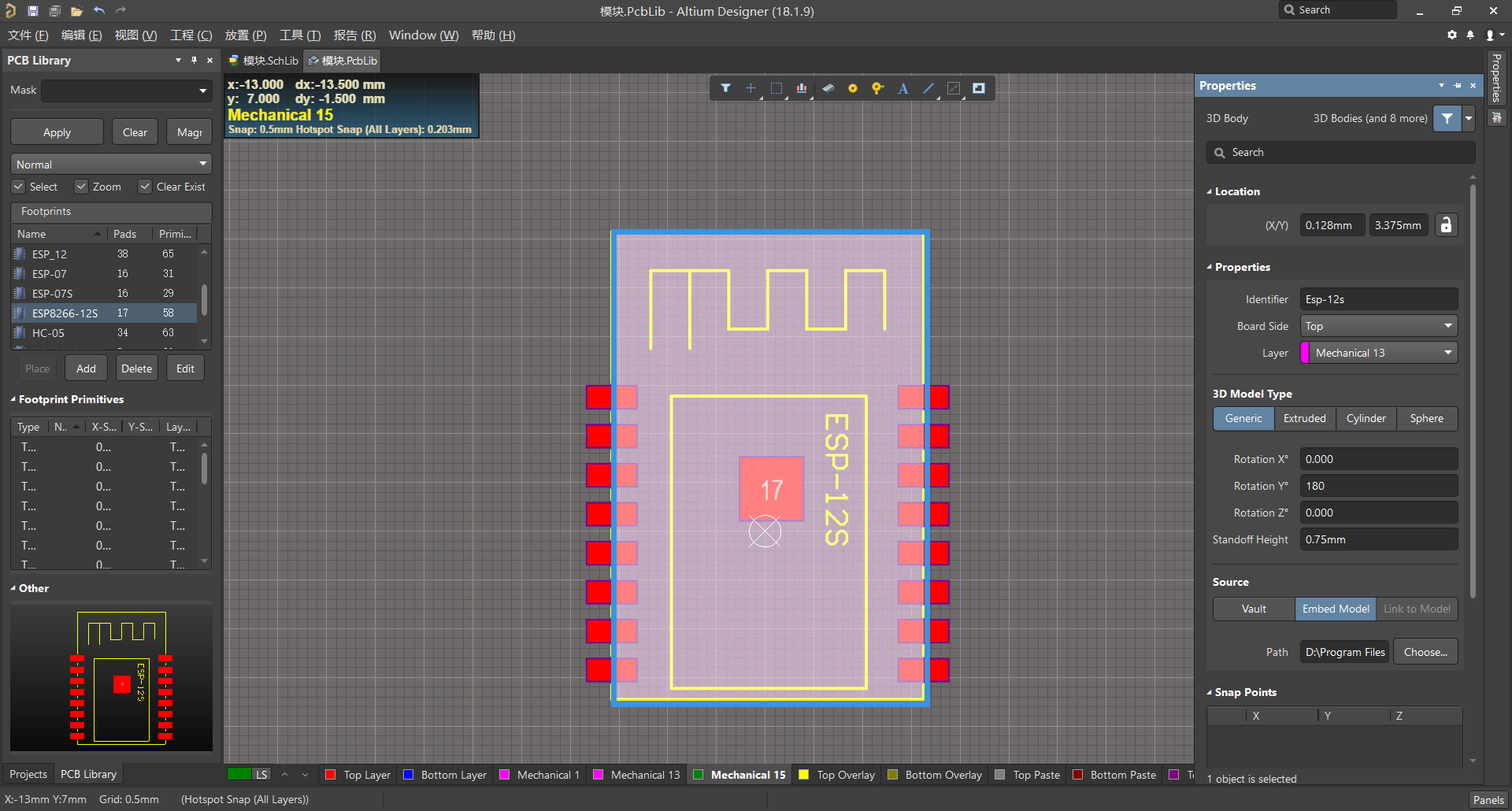Image resolution: width=1512 pixels, height=811 pixels.
Task: Click the place 3D body chip icon
Action: (x=828, y=88)
